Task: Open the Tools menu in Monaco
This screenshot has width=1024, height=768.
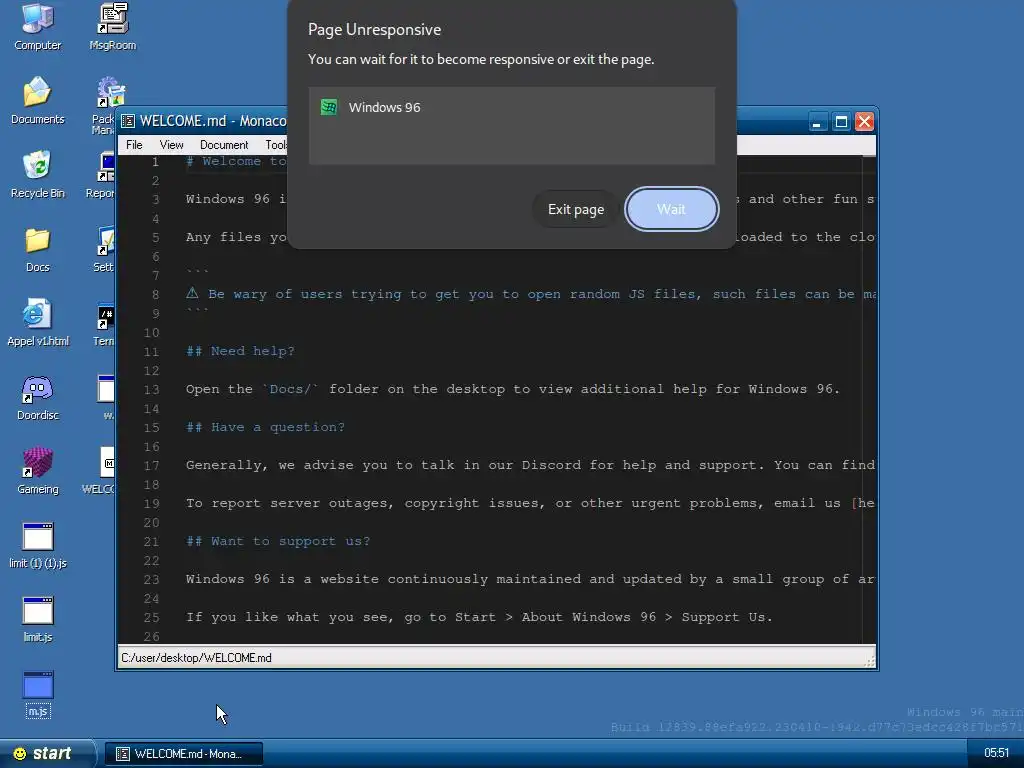Action: point(274,144)
